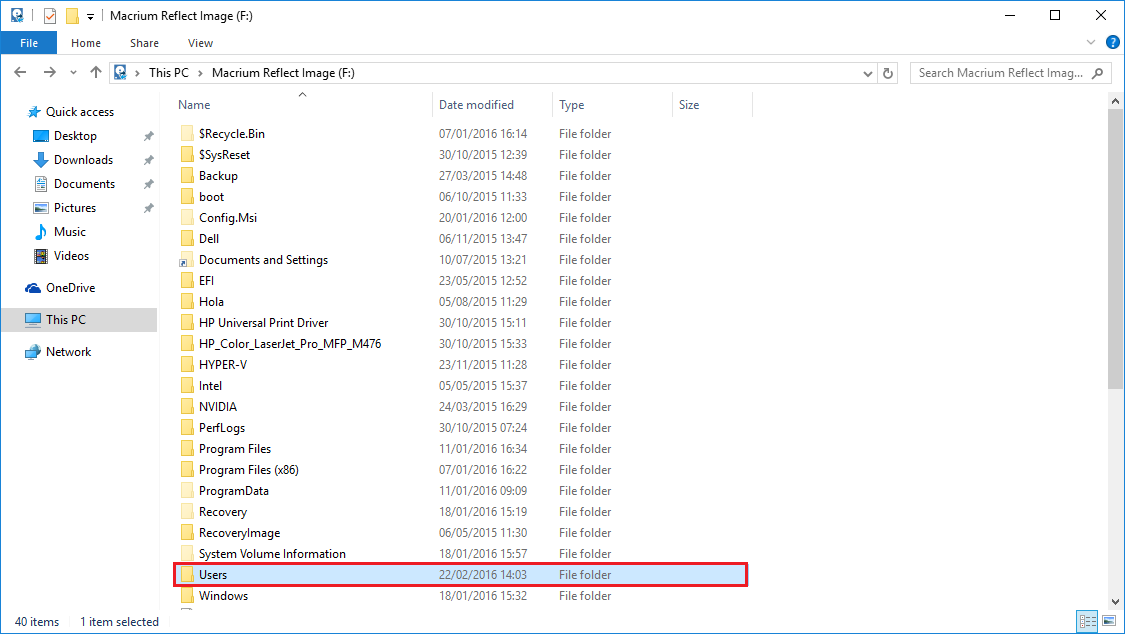Go back using the Back arrow

(x=20, y=72)
